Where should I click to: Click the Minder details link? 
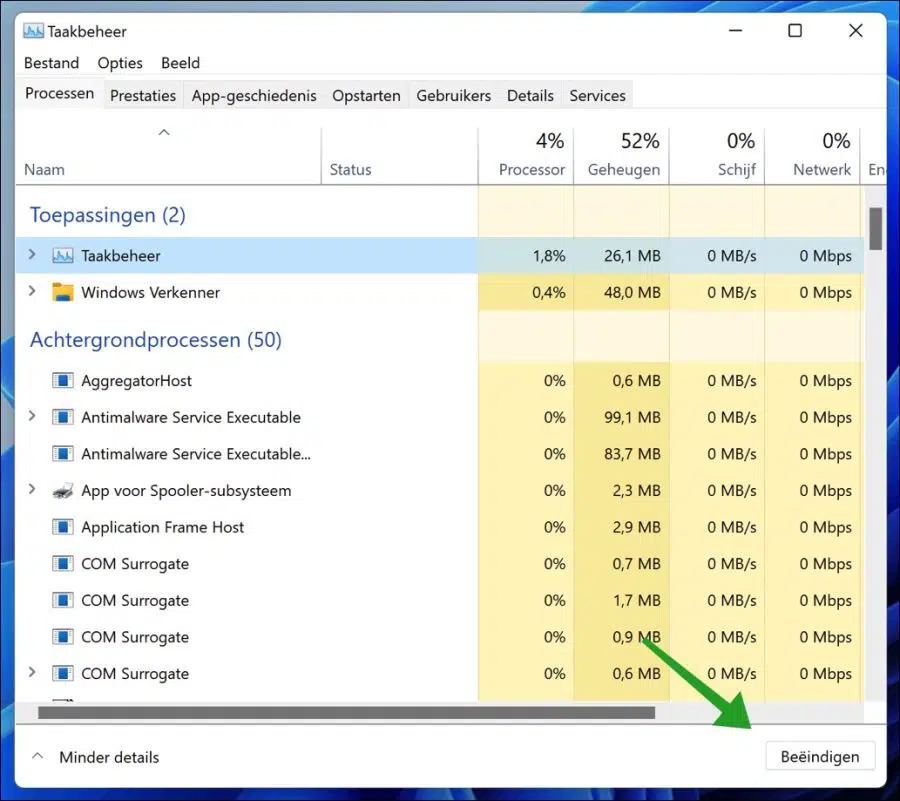109,757
